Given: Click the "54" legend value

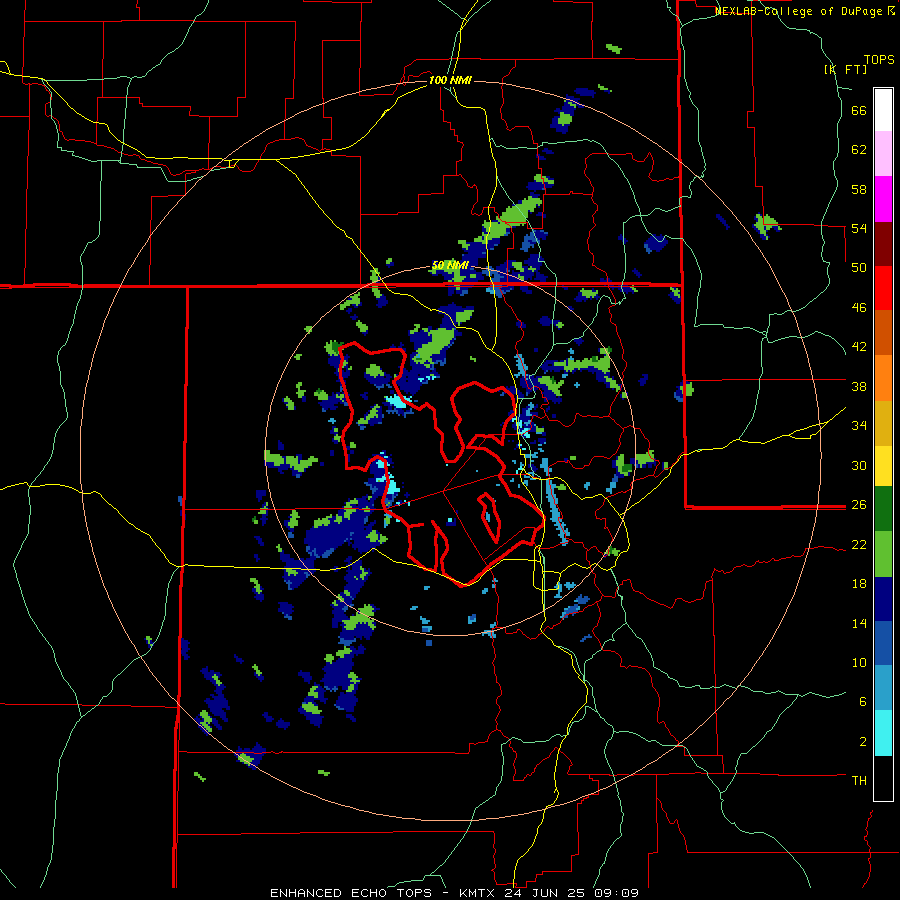Looking at the screenshot, I should 859,228.
